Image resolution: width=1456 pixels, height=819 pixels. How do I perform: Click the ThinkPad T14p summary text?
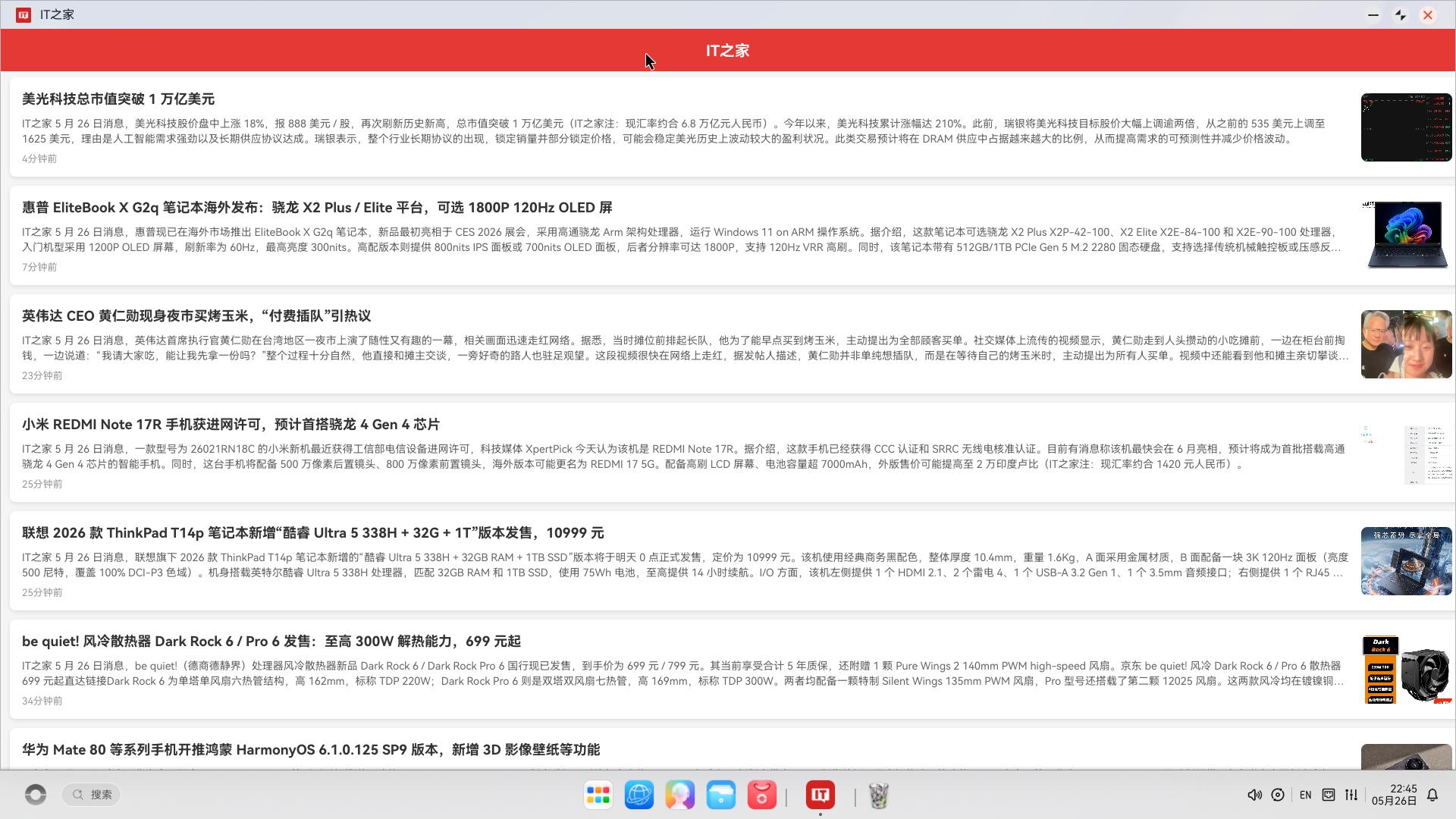click(686, 565)
